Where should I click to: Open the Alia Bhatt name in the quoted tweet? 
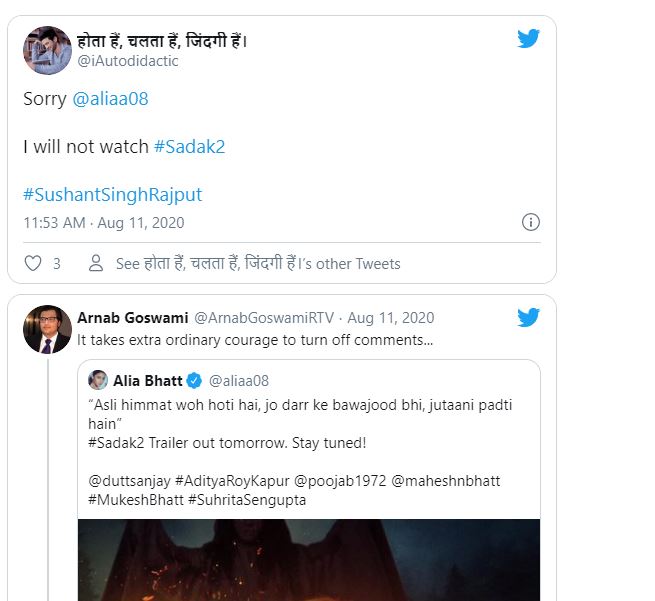(x=148, y=381)
